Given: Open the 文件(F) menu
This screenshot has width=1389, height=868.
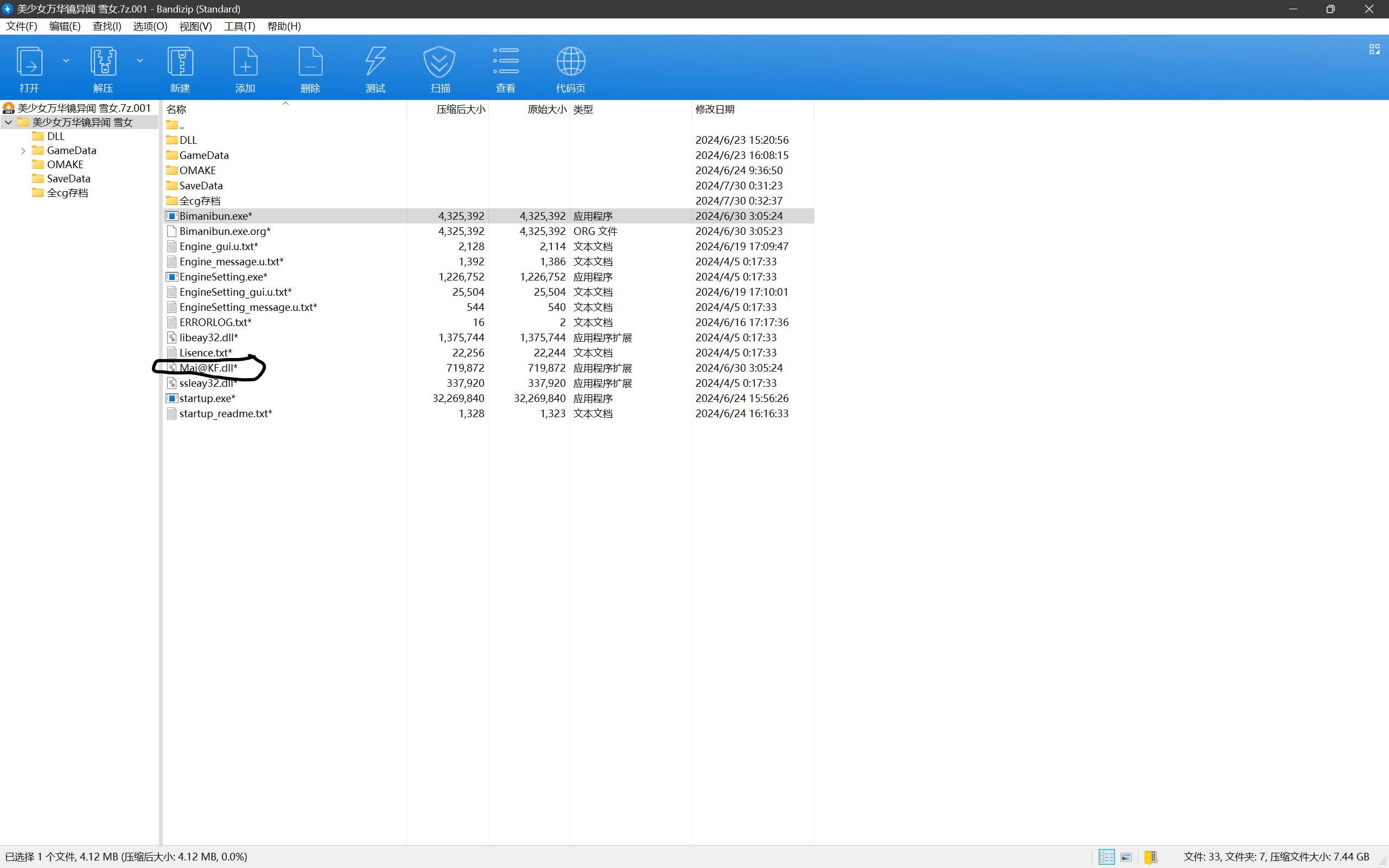Looking at the screenshot, I should (21, 27).
